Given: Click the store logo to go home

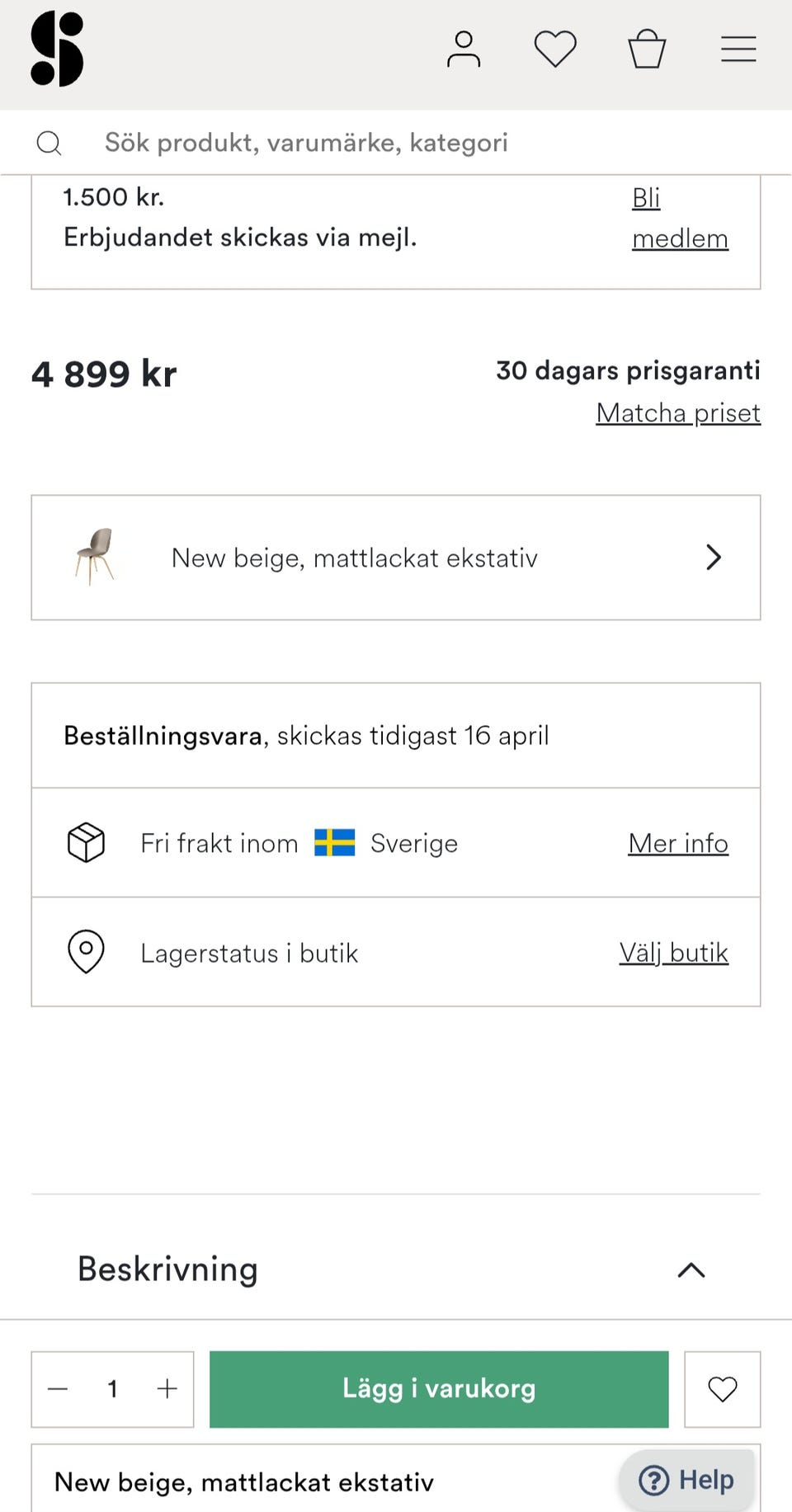Looking at the screenshot, I should point(57,49).
